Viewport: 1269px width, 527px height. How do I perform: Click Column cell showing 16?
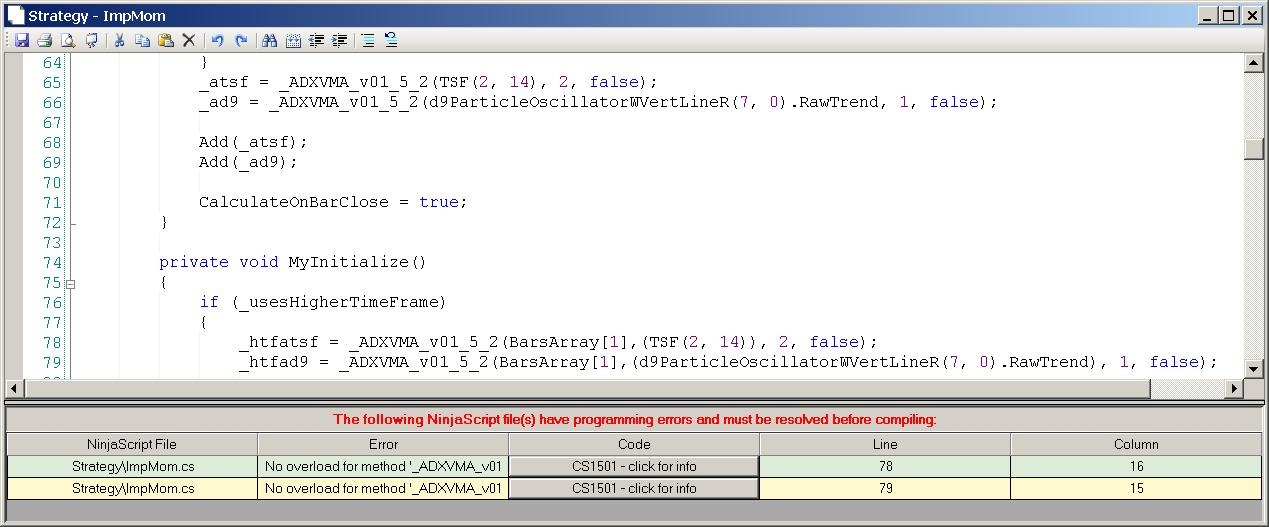tap(1136, 466)
